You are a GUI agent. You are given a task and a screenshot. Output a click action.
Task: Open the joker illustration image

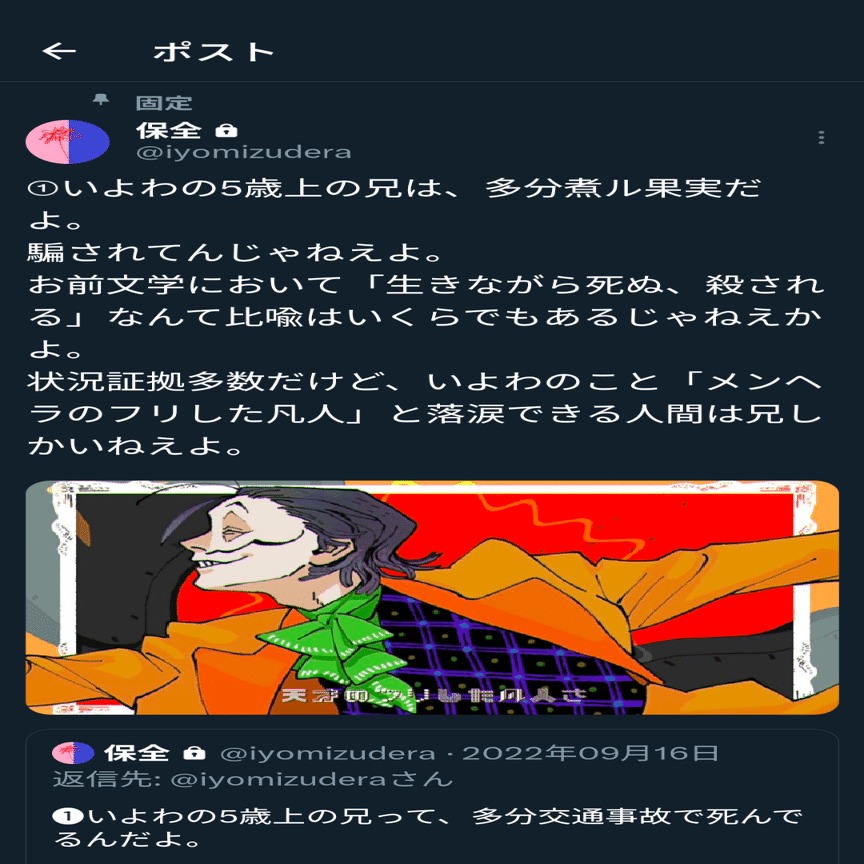tap(432, 597)
